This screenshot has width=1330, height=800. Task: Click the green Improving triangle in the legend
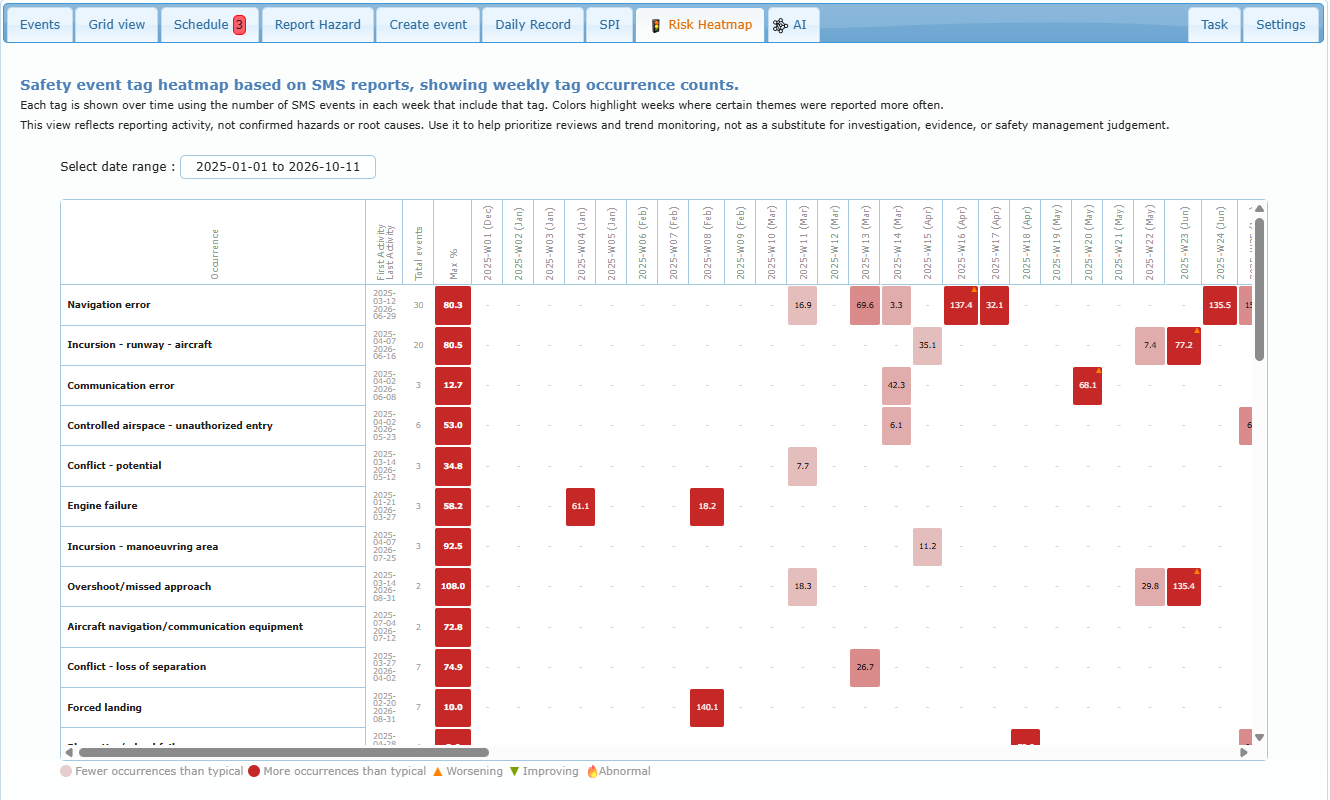tap(515, 771)
